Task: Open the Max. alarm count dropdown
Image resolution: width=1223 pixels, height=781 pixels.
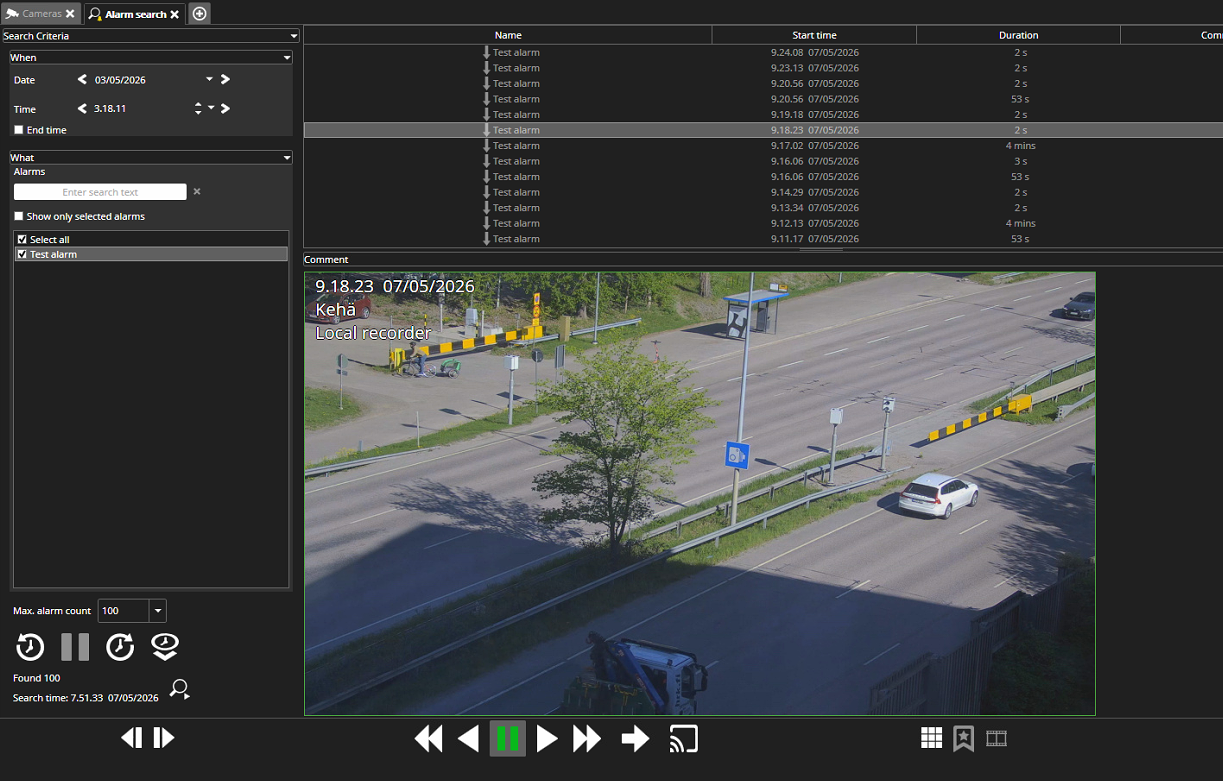Action: coord(158,611)
